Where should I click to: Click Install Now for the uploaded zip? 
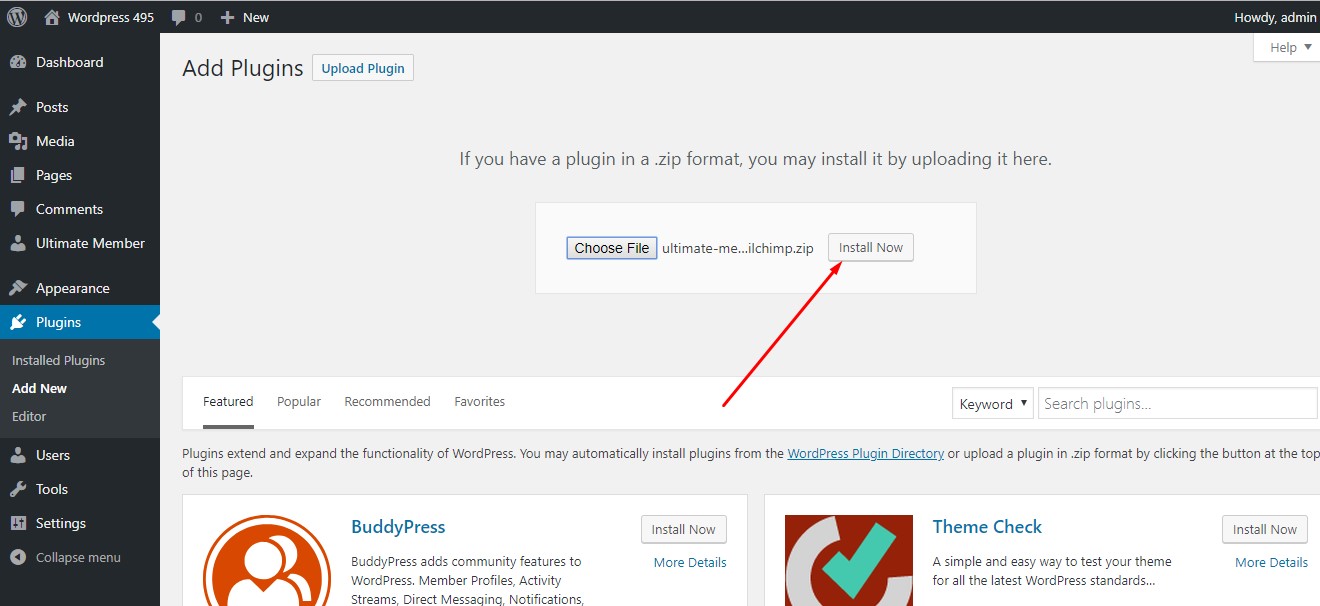871,247
